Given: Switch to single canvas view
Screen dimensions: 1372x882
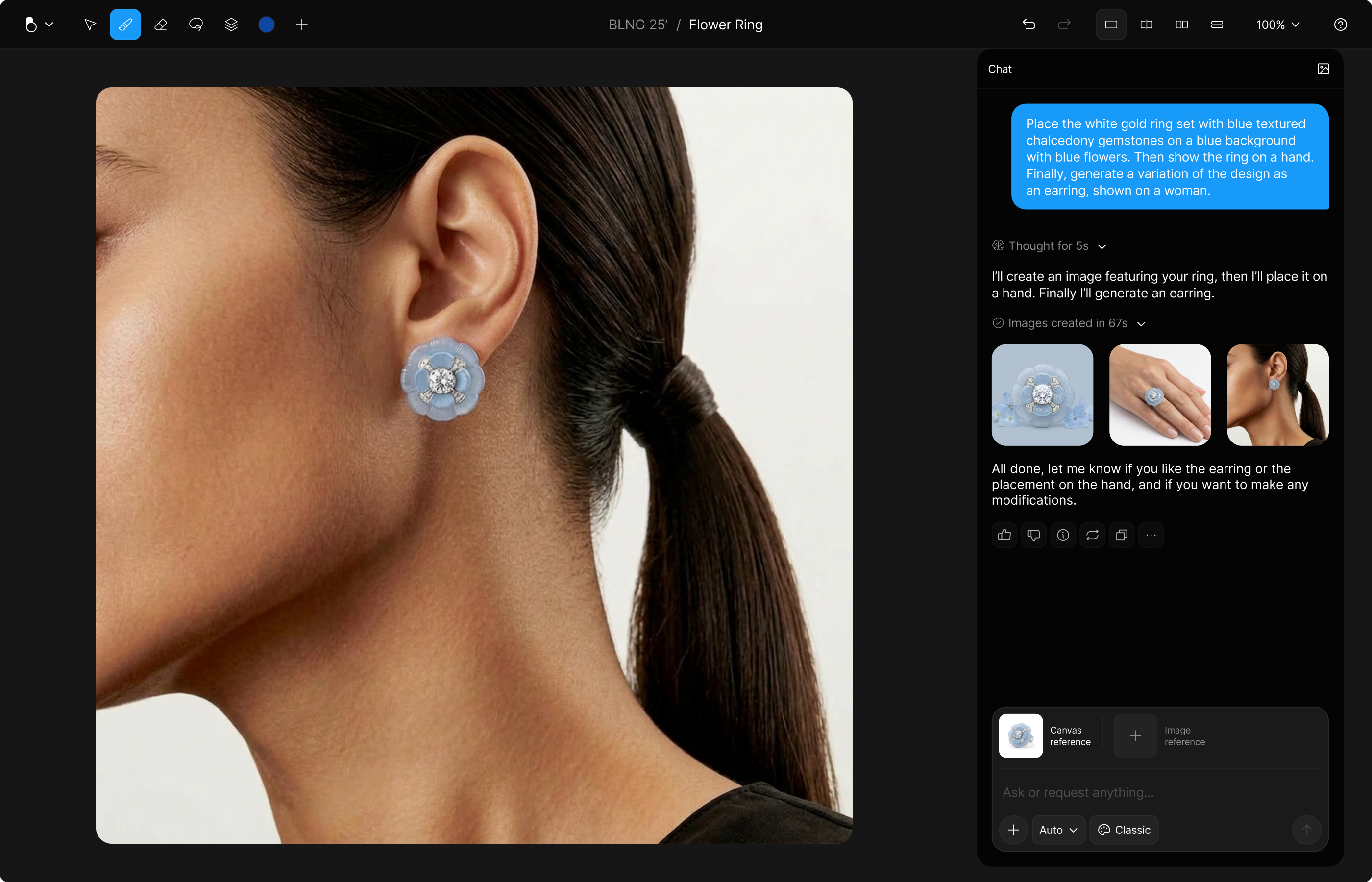Looking at the screenshot, I should 1111,24.
